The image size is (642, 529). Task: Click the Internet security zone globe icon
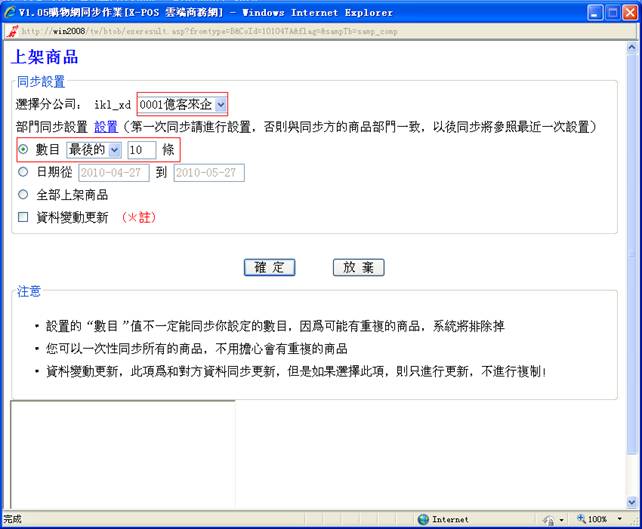(x=424, y=520)
